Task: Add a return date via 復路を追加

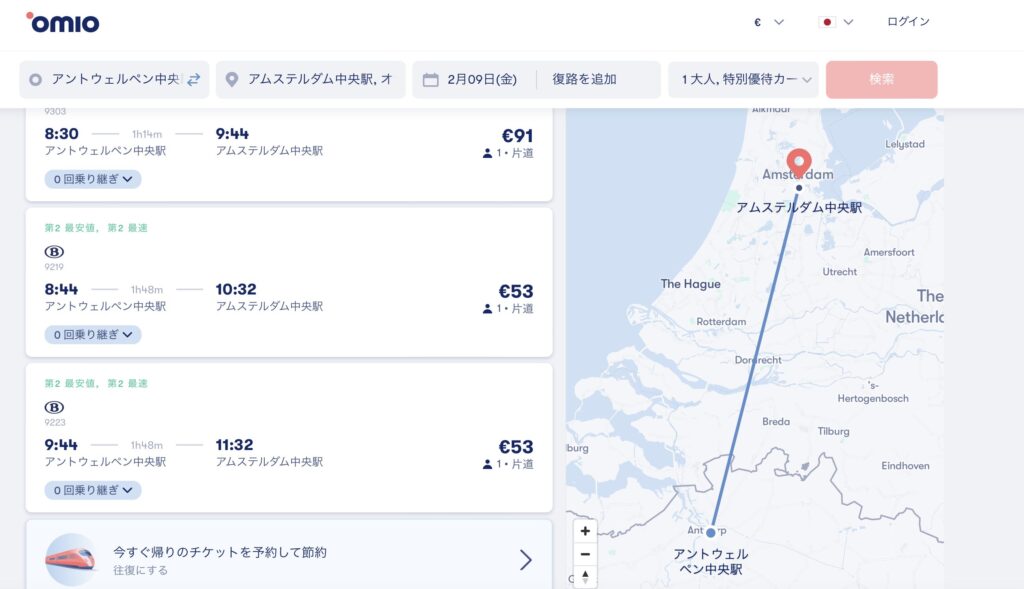Action: coord(584,79)
